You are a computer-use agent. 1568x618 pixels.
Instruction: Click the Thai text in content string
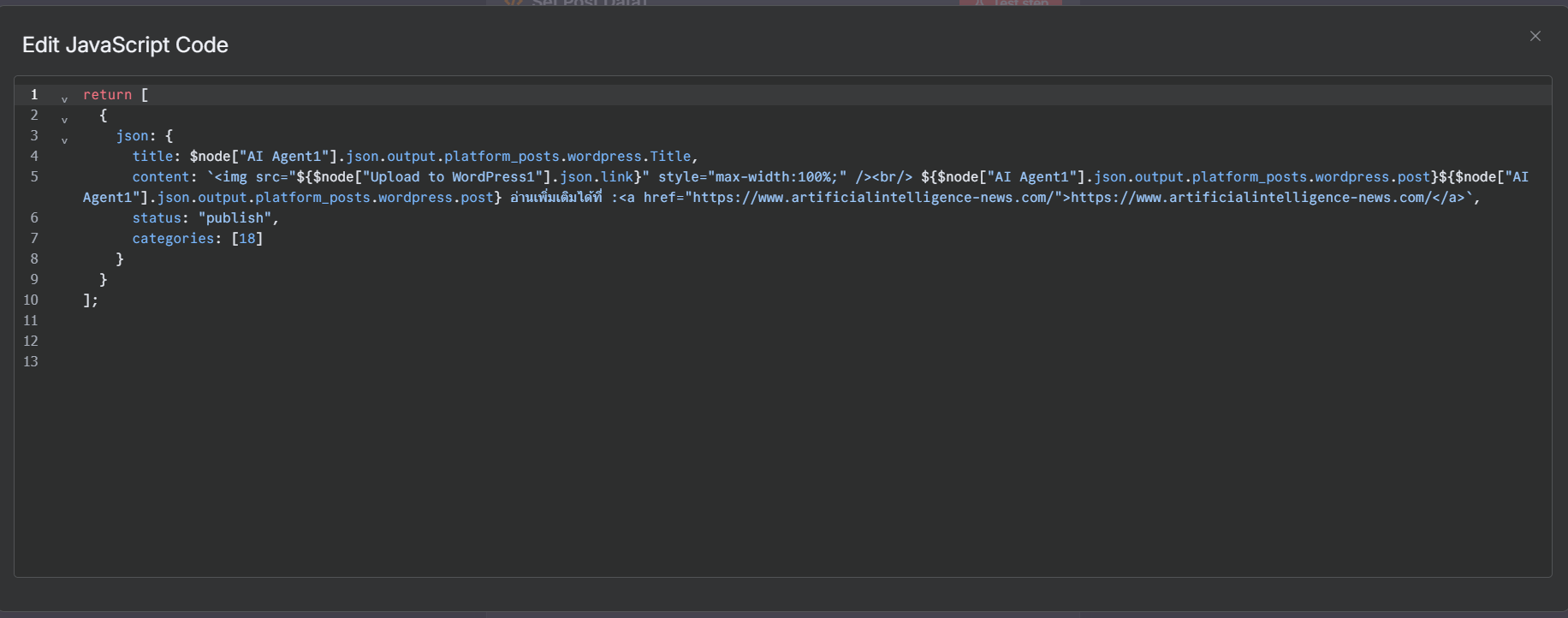(x=556, y=198)
